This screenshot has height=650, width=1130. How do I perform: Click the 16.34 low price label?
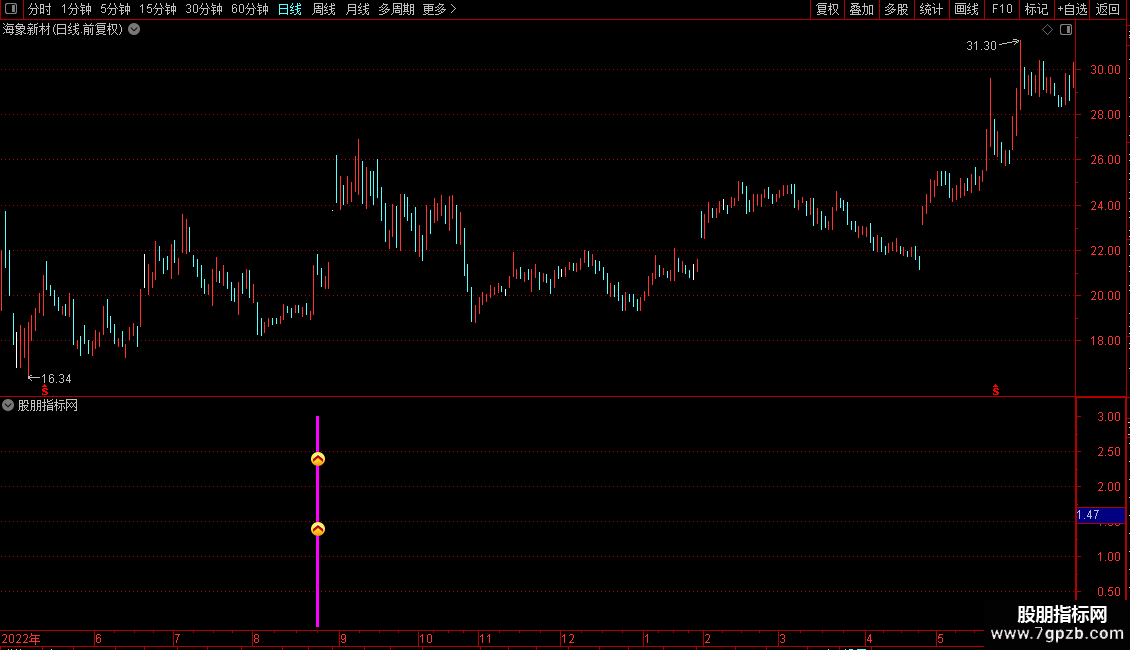(56, 379)
